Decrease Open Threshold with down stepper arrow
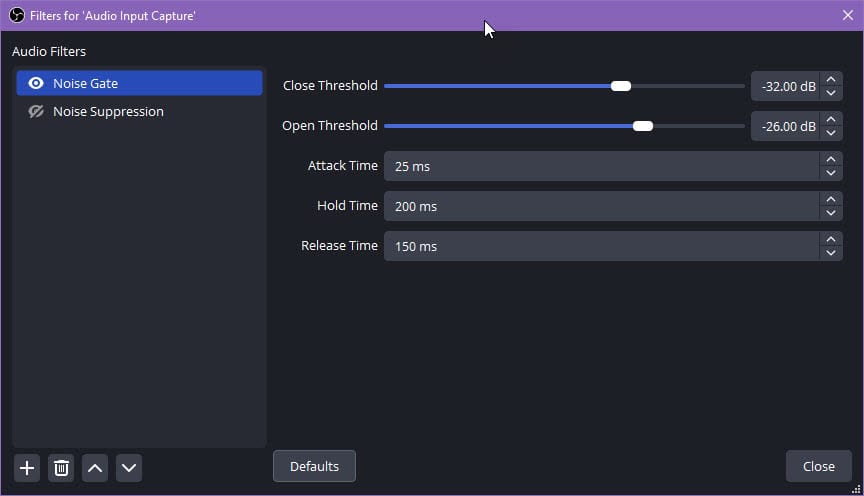This screenshot has width=864, height=496. [x=831, y=133]
